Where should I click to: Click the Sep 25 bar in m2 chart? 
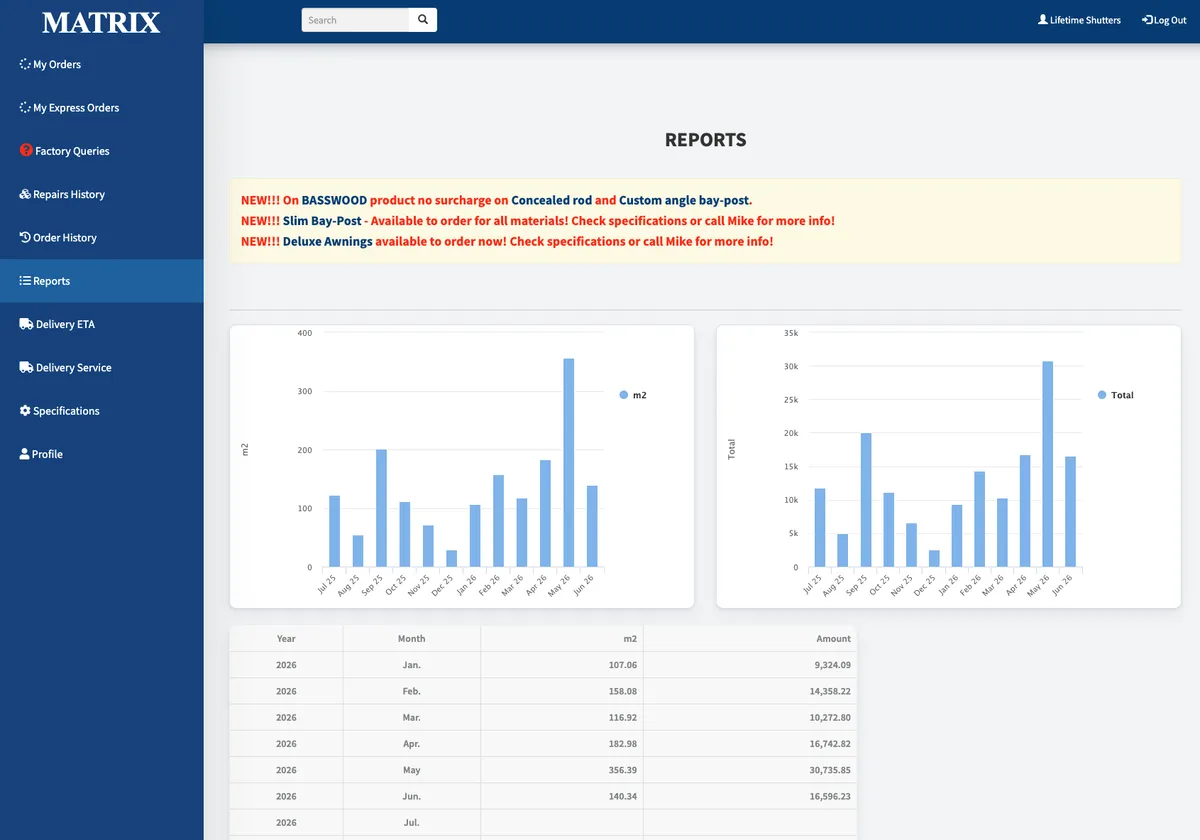click(x=381, y=509)
